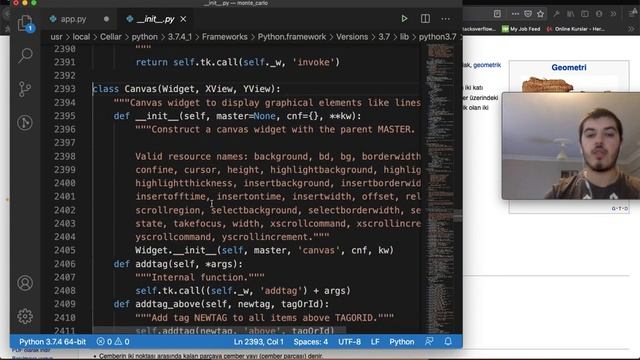Save page to Pocket in Firefox

click(x=528, y=14)
